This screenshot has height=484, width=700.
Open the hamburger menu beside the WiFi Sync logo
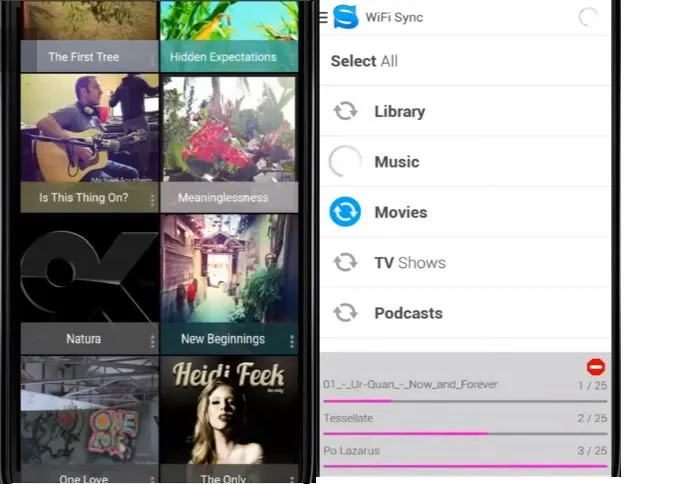pyautogui.click(x=324, y=17)
